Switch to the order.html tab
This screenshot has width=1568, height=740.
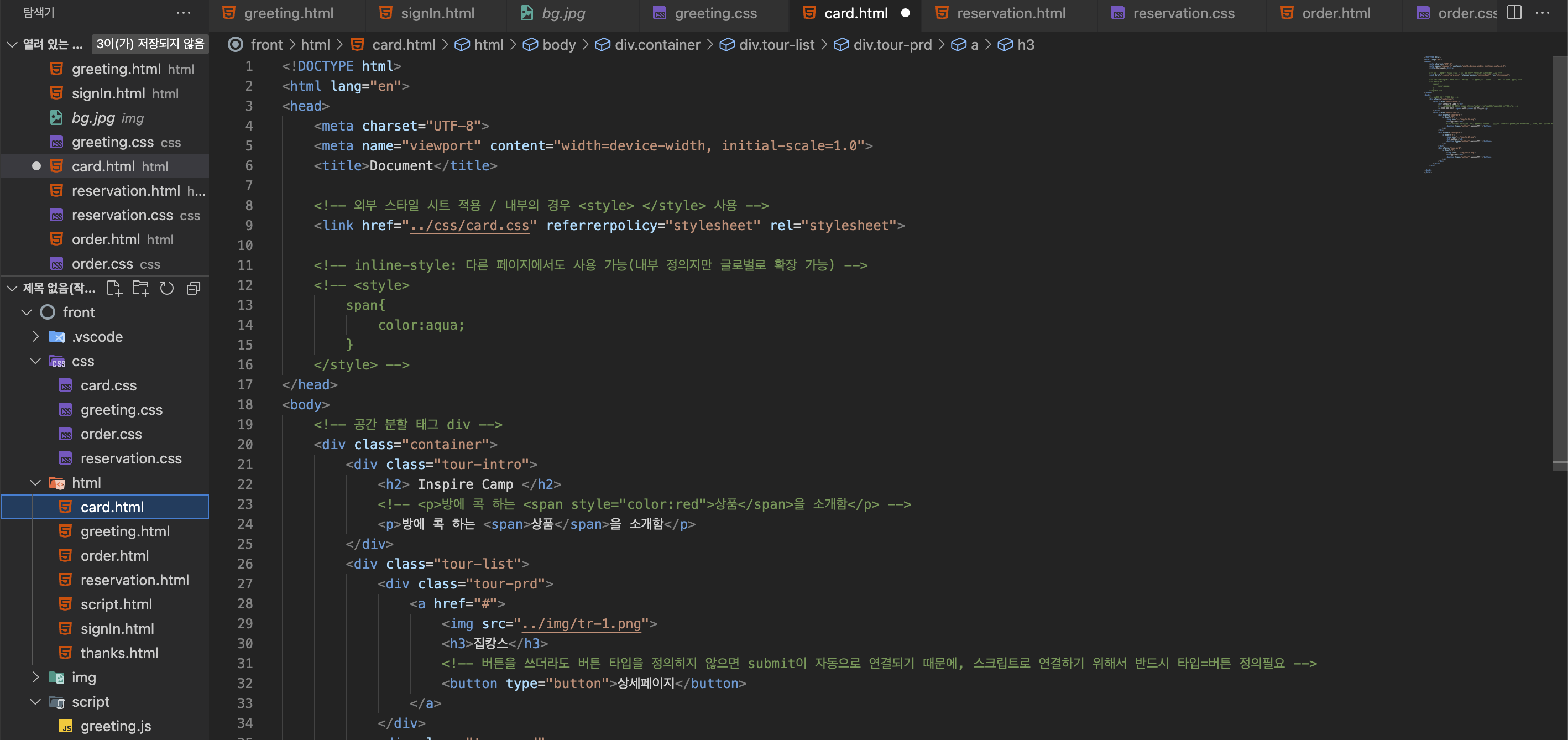click(1334, 13)
